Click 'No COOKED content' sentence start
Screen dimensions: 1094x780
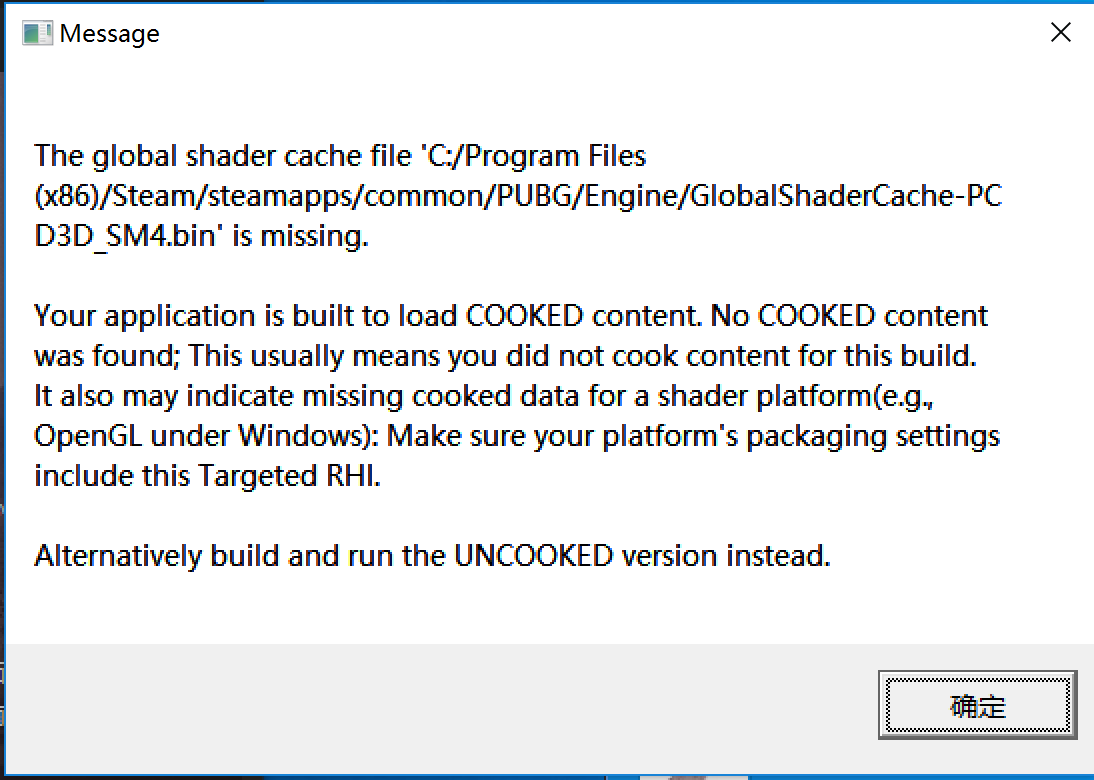(x=848, y=316)
